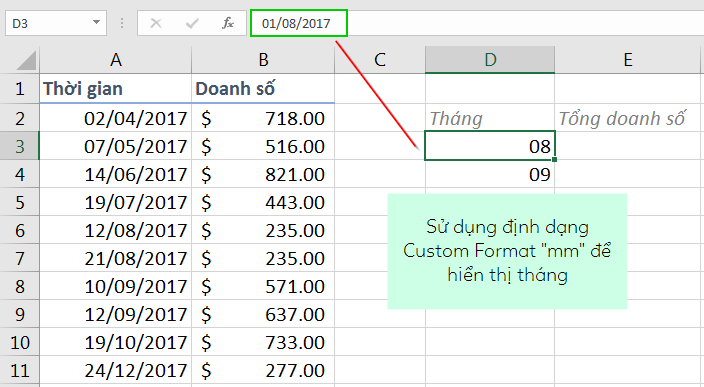Select the cell with date 14/06/2017
This screenshot has height=387, width=704.
(116, 174)
